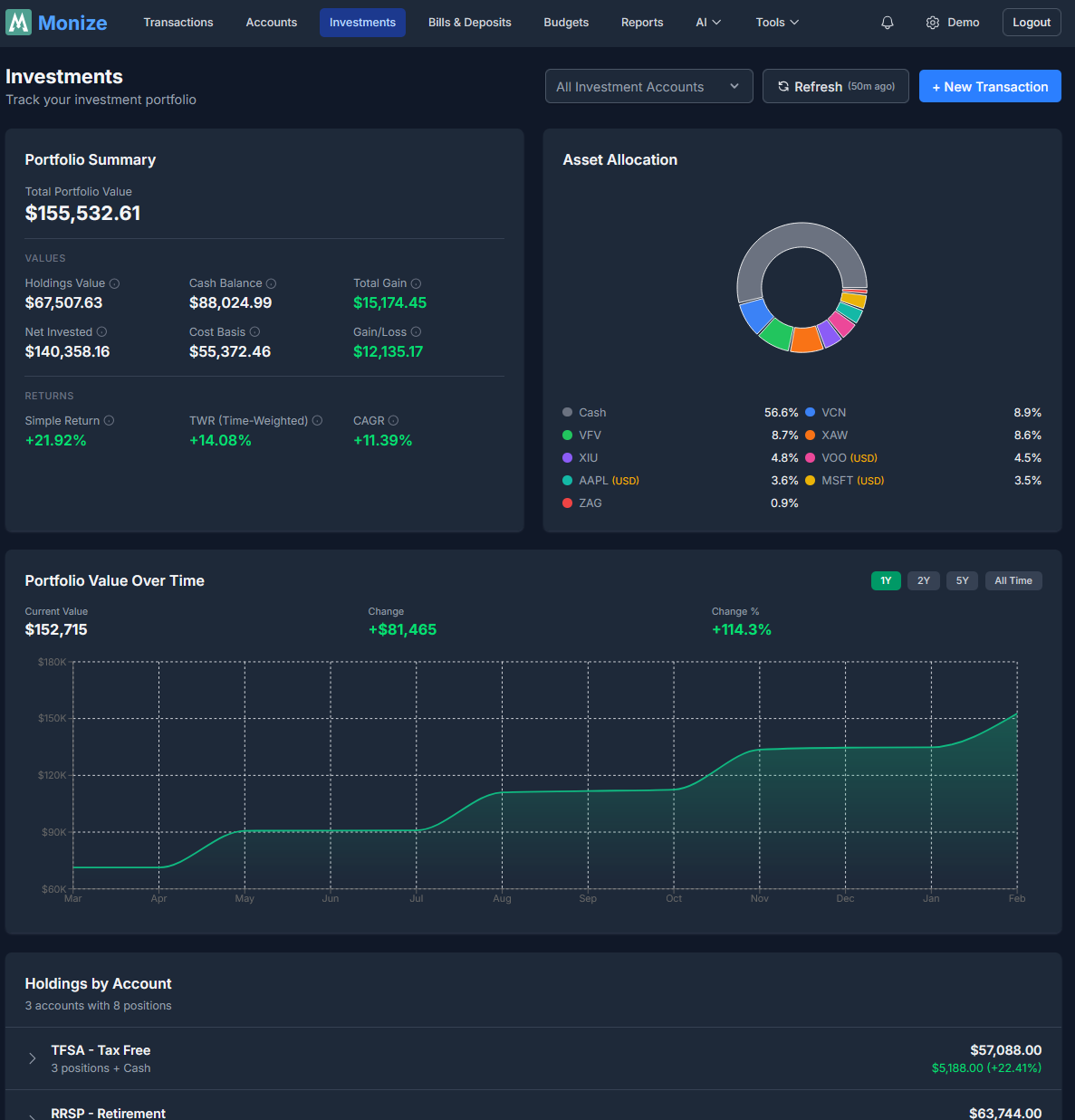Click the Refresh button
This screenshot has height=1120, width=1075.
click(836, 86)
